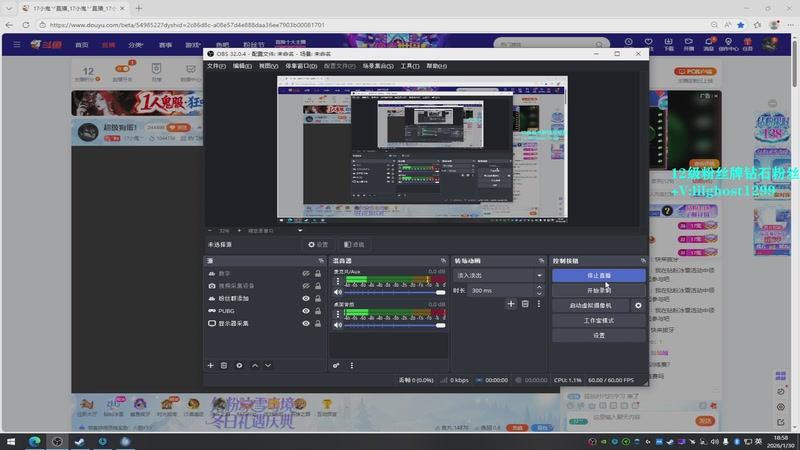This screenshot has height=450, width=800.
Task: Zoom out OBS preview with minus
Action: point(210,231)
